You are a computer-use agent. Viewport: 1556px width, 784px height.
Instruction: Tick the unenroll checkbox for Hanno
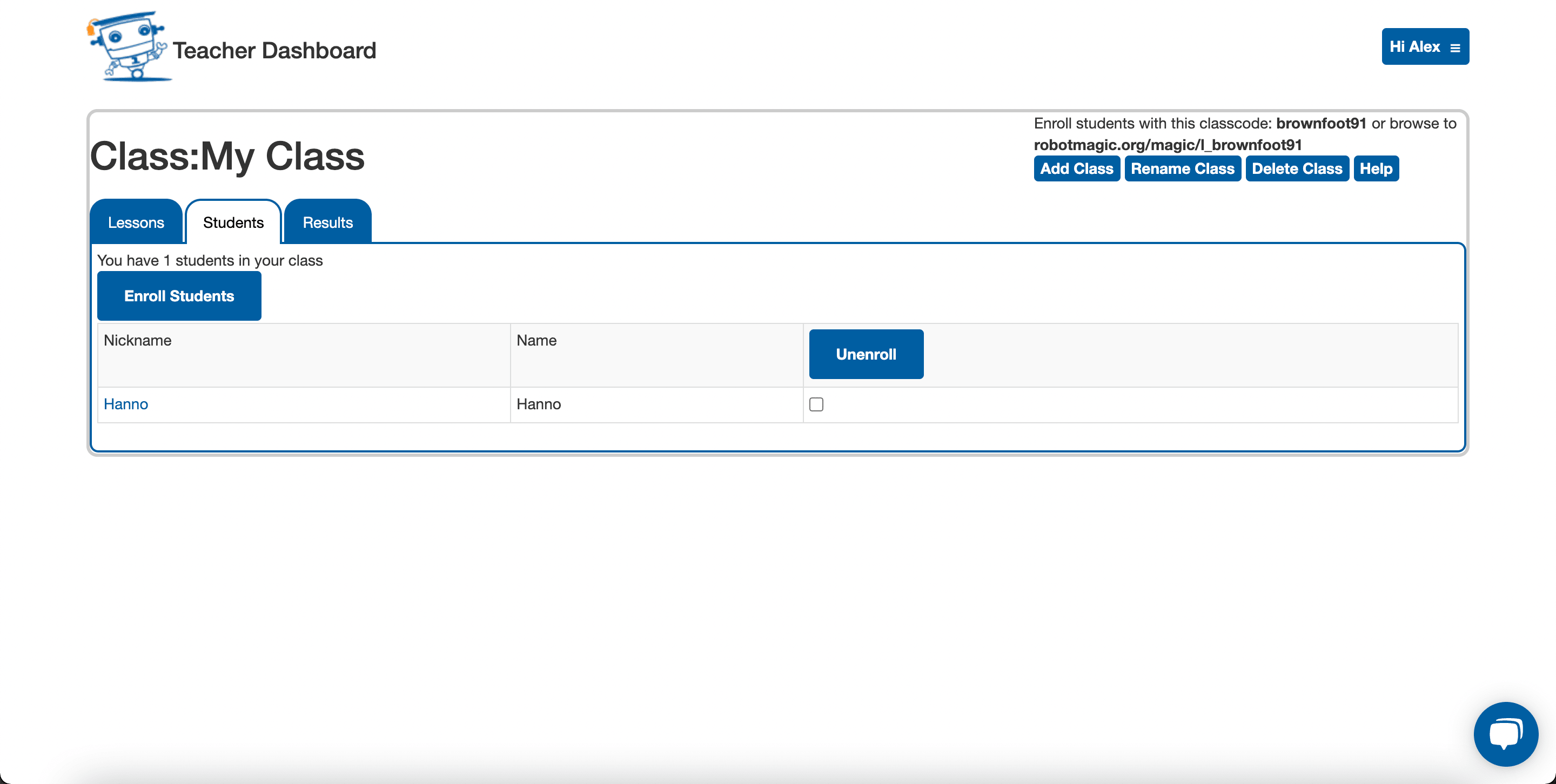[816, 404]
